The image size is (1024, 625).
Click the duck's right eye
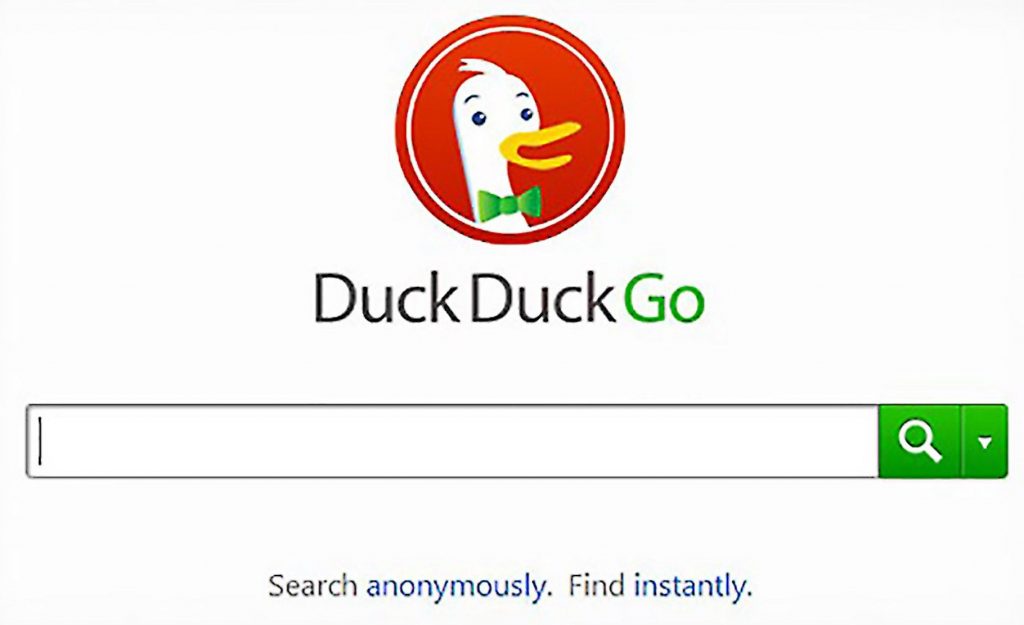click(x=526, y=114)
